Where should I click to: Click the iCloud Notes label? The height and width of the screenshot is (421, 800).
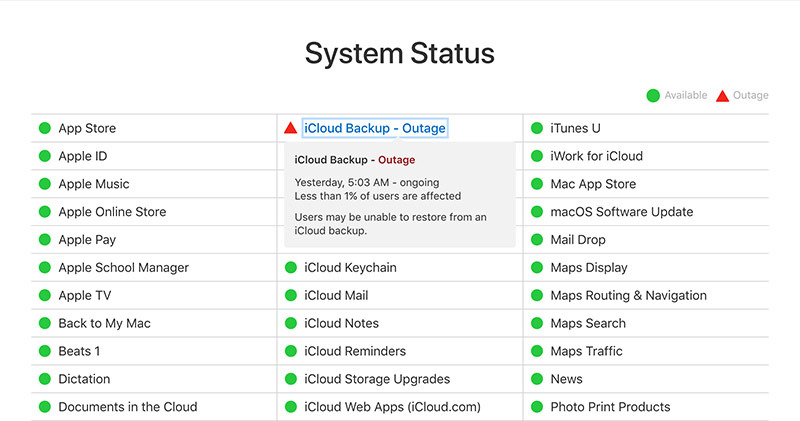(x=341, y=323)
